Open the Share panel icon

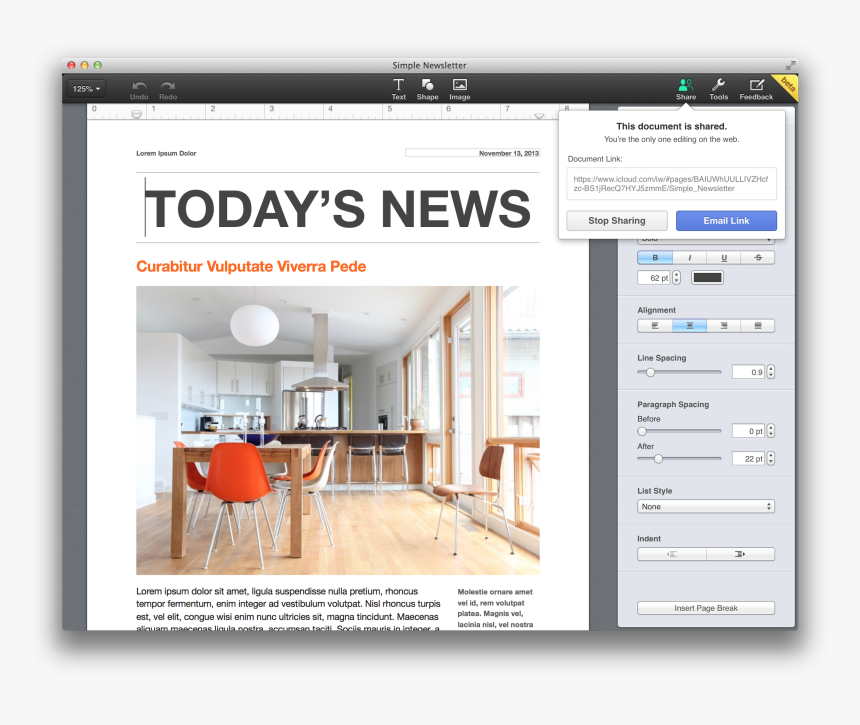pos(685,88)
